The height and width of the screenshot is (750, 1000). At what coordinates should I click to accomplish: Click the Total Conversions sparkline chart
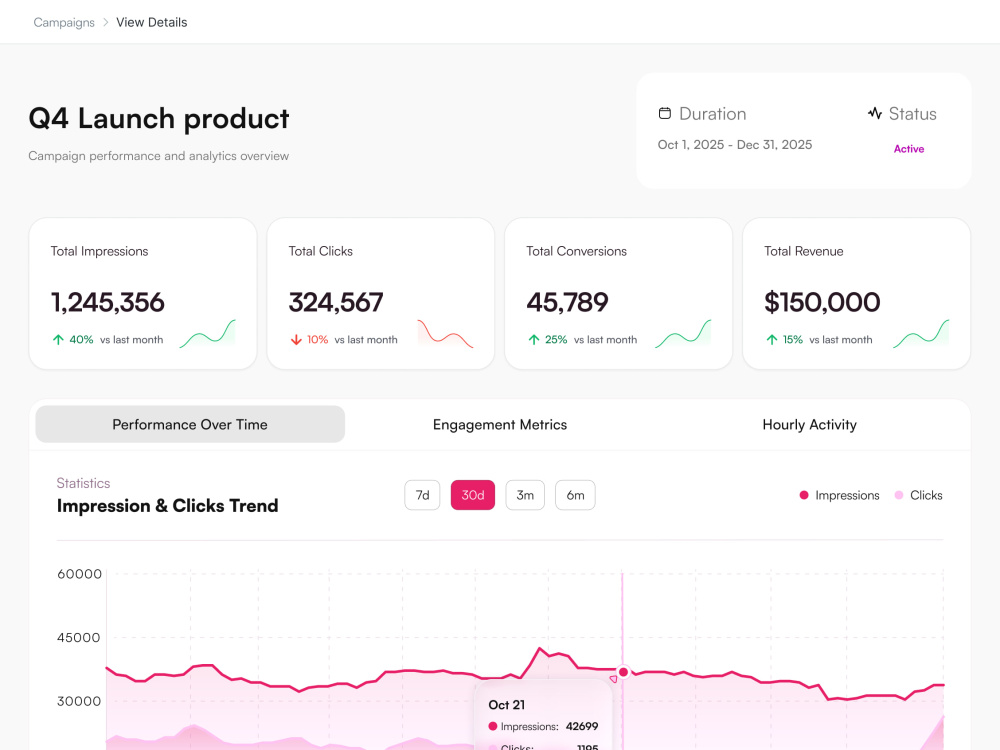683,334
